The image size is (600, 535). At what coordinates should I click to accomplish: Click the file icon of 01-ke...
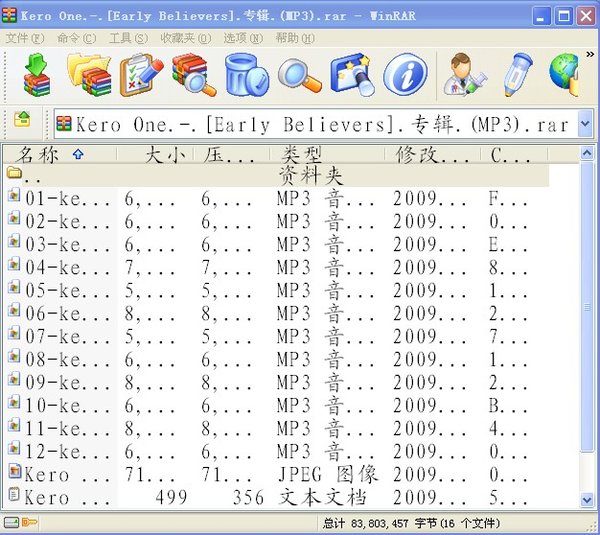click(14, 195)
